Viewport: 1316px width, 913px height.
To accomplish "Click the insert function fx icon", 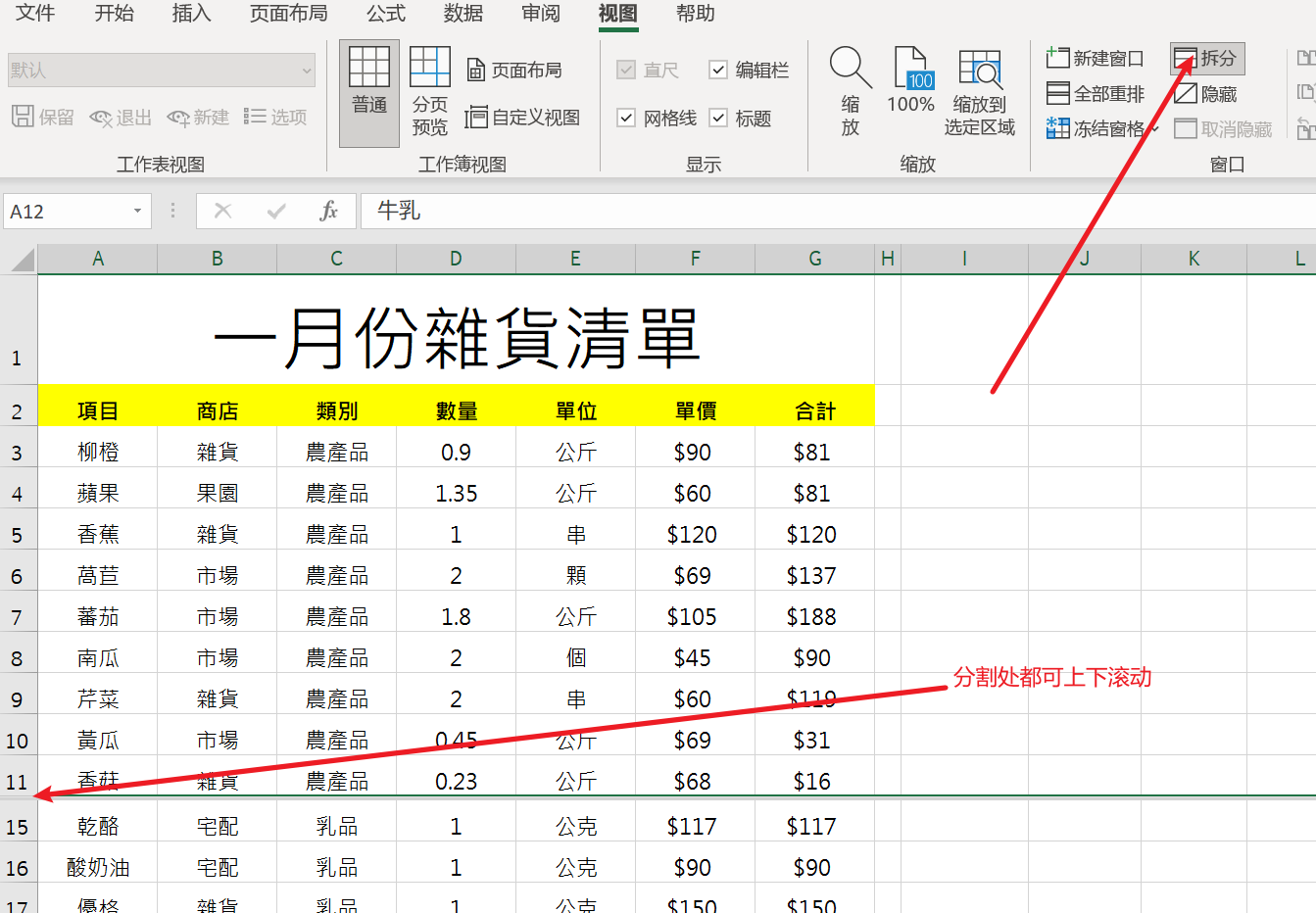I will (x=329, y=211).
